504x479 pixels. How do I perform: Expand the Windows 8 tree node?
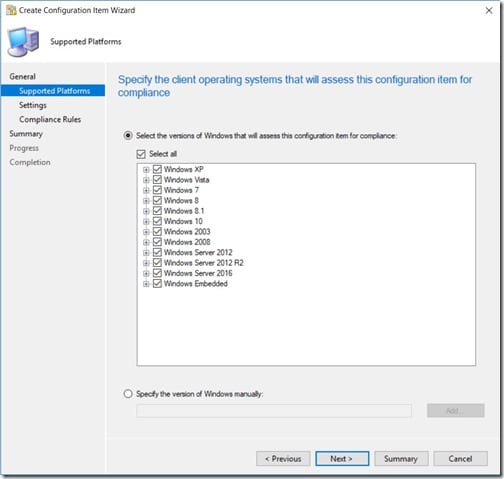point(146,201)
